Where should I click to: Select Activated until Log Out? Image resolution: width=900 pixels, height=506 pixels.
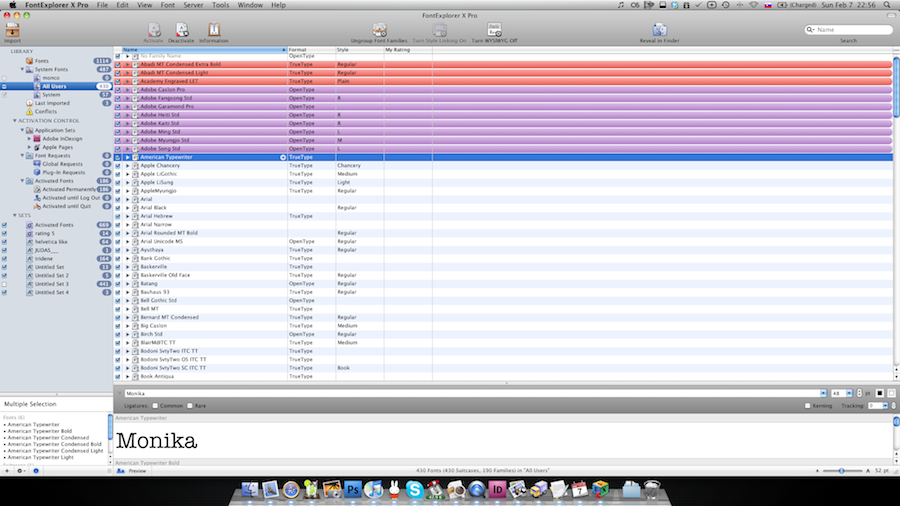click(71, 197)
